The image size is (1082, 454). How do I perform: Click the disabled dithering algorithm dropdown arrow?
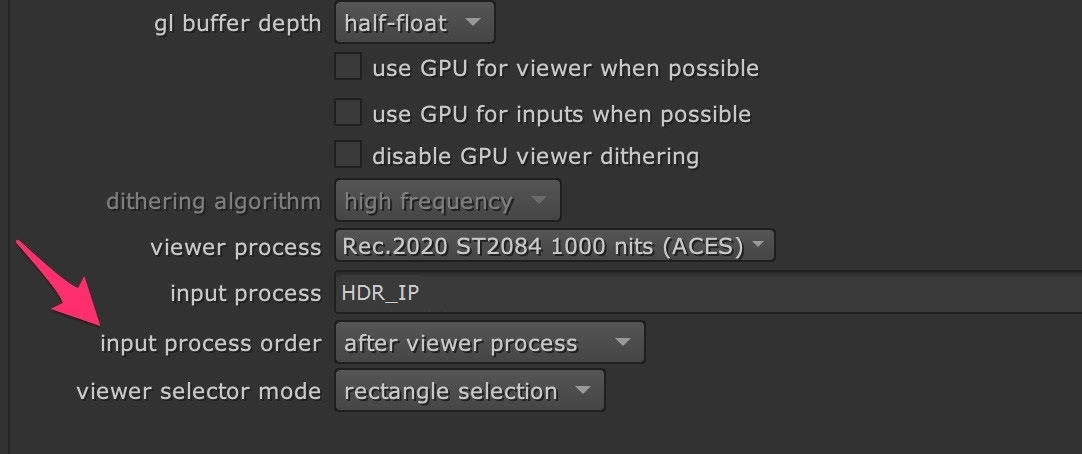click(539, 201)
